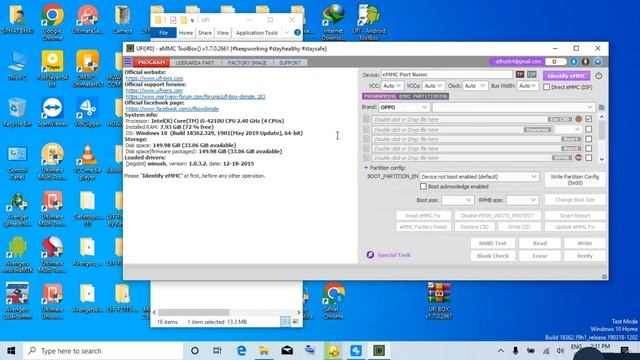Uncheck the Ext CSD row checkbox

(589, 119)
